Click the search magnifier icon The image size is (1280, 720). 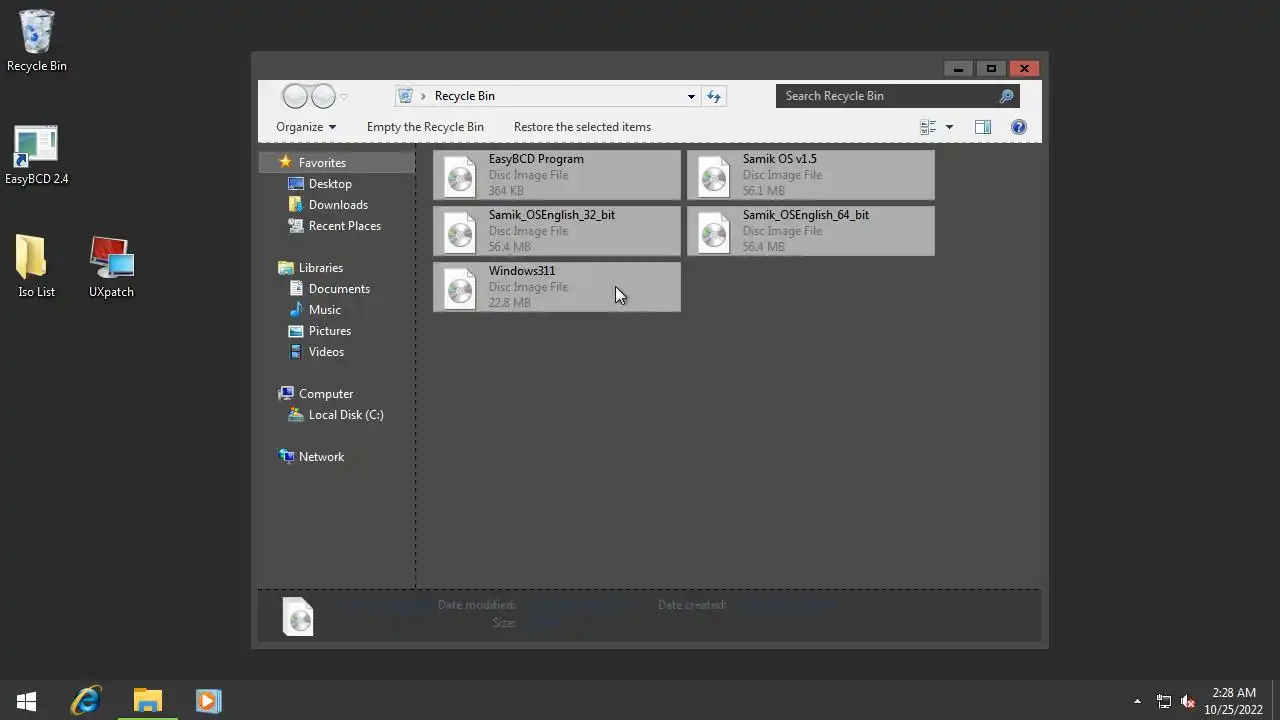pos(1007,96)
